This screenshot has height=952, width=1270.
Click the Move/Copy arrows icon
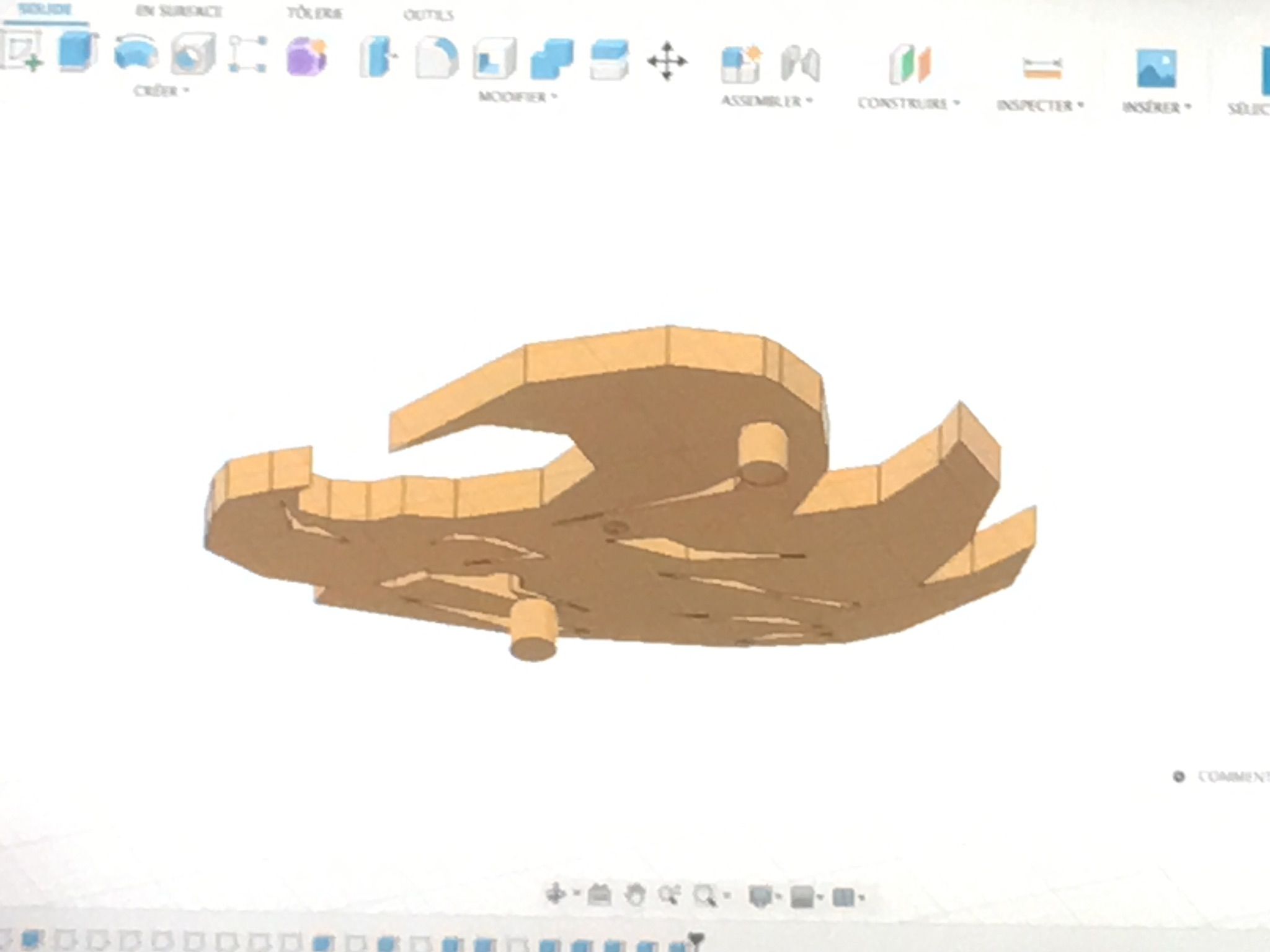pos(667,61)
